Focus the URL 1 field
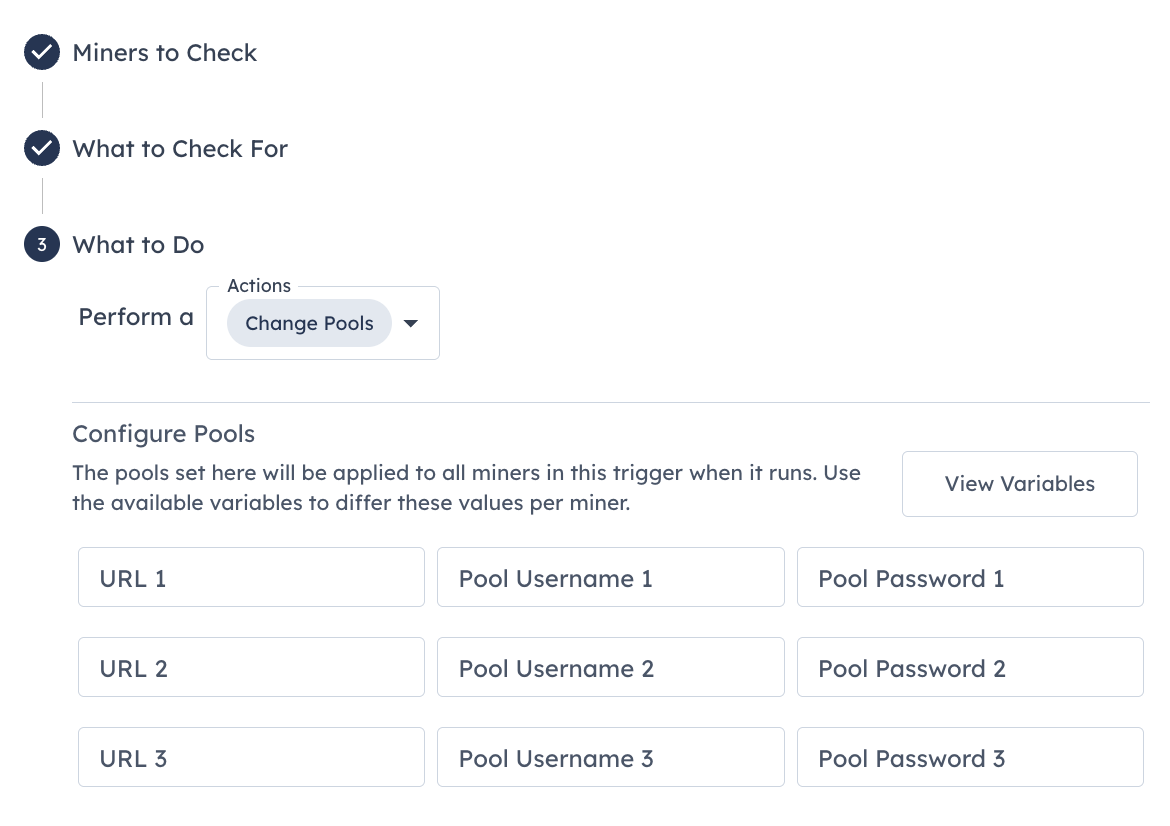Image resolution: width=1170 pixels, height=826 pixels. point(251,578)
